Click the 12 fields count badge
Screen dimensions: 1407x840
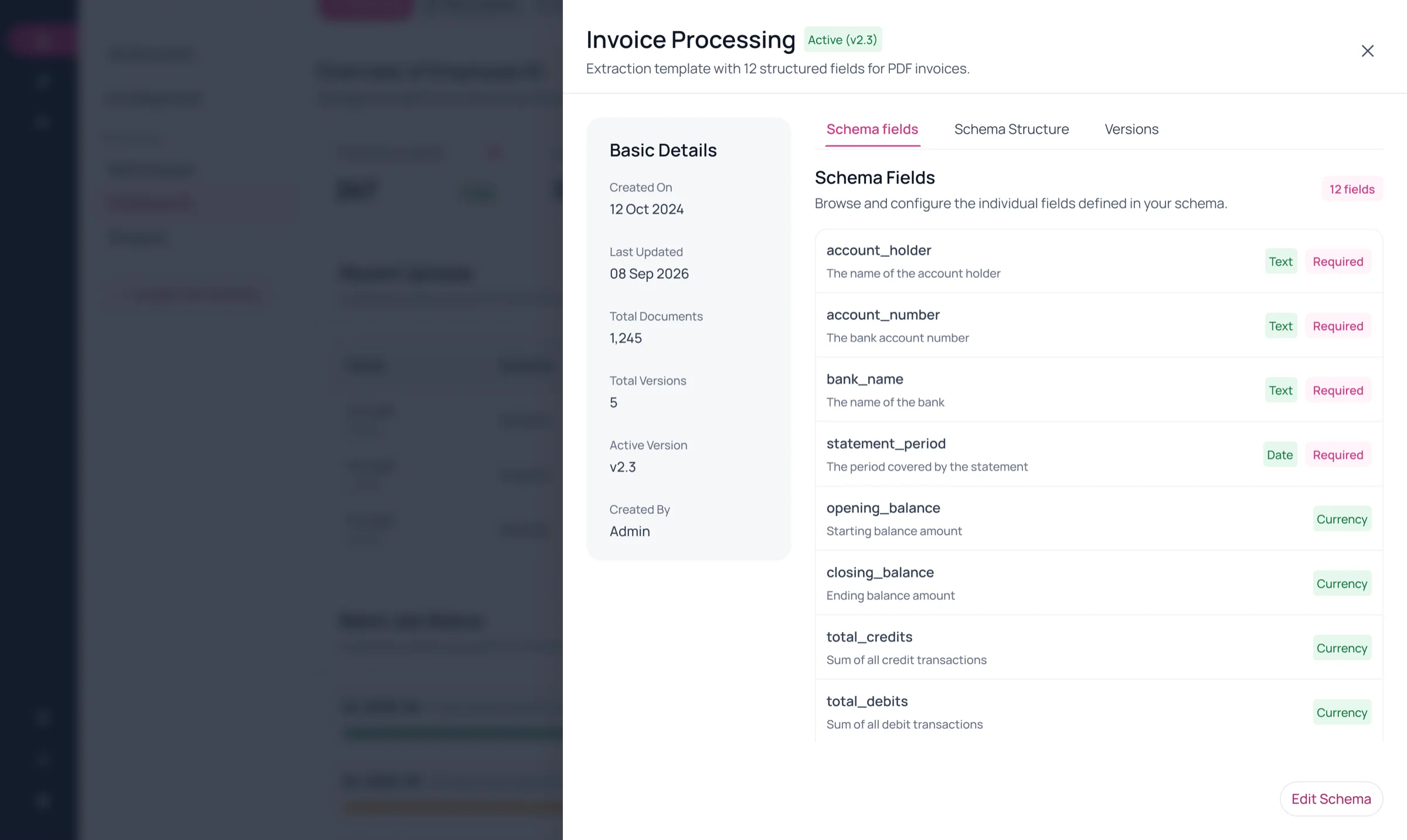(x=1352, y=189)
